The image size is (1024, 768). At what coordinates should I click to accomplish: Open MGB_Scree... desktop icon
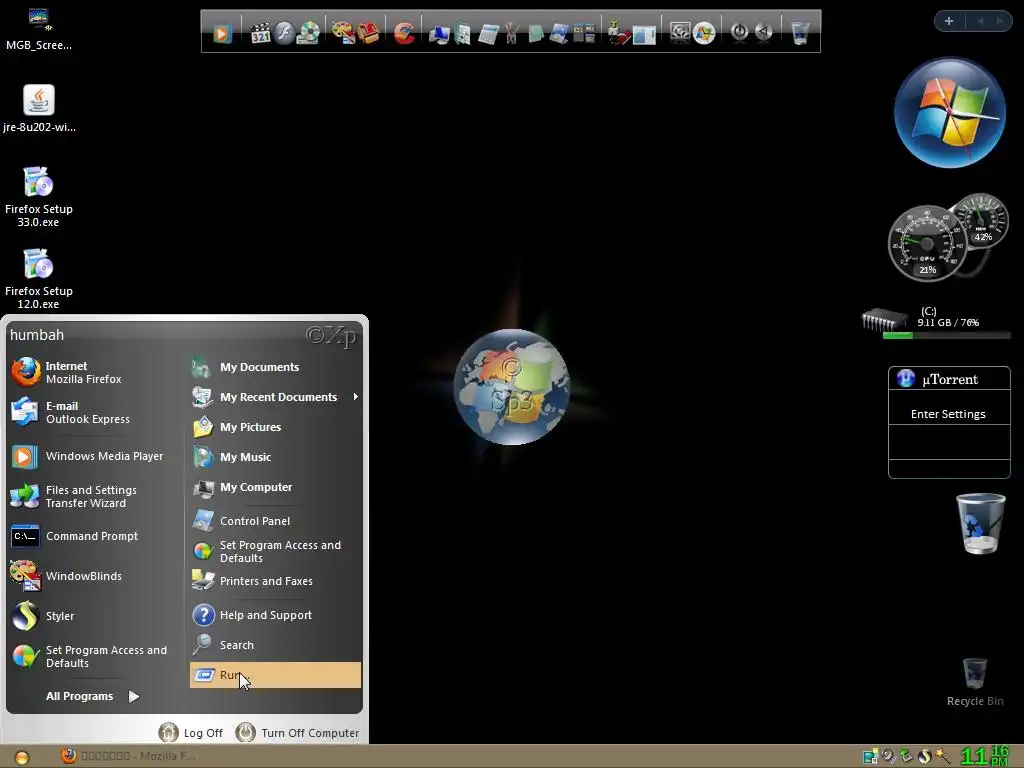pyautogui.click(x=39, y=29)
